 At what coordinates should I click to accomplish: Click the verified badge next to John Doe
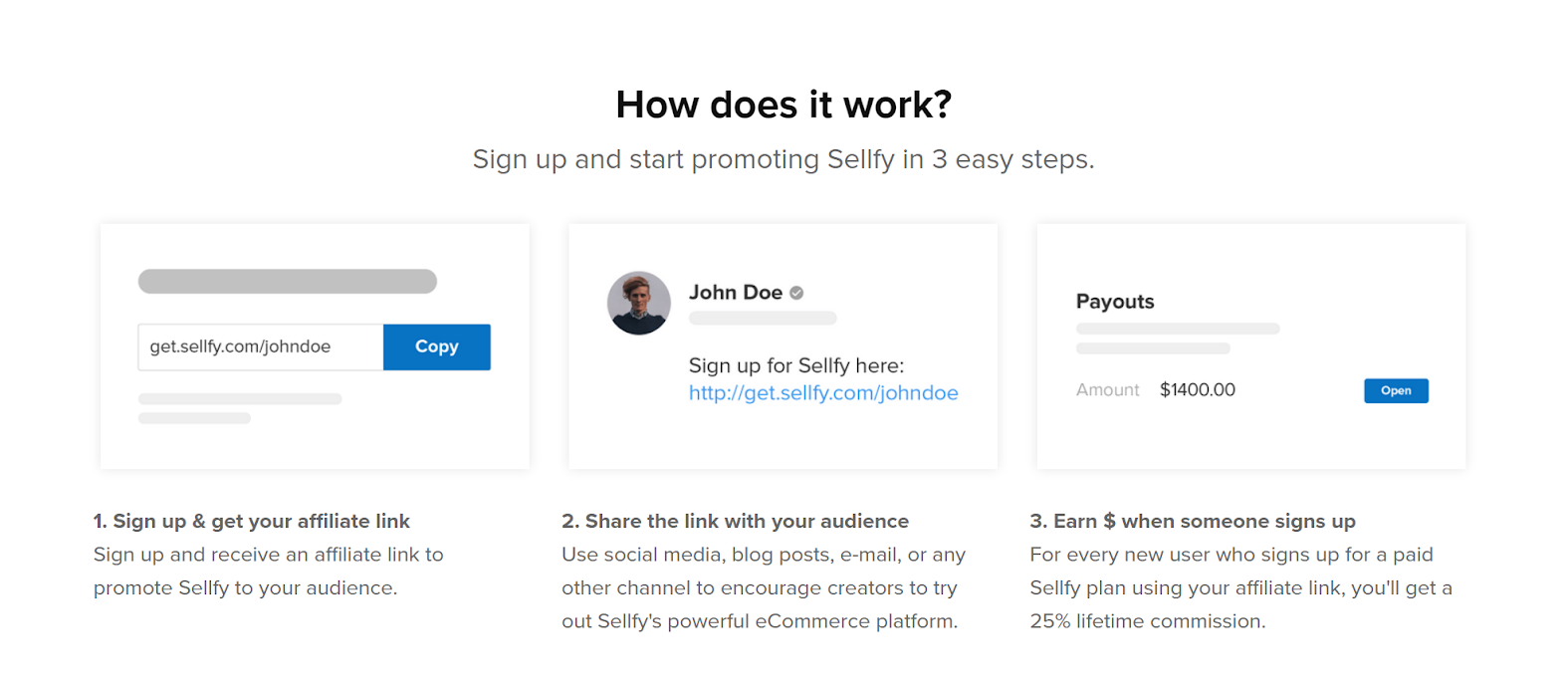coord(796,293)
